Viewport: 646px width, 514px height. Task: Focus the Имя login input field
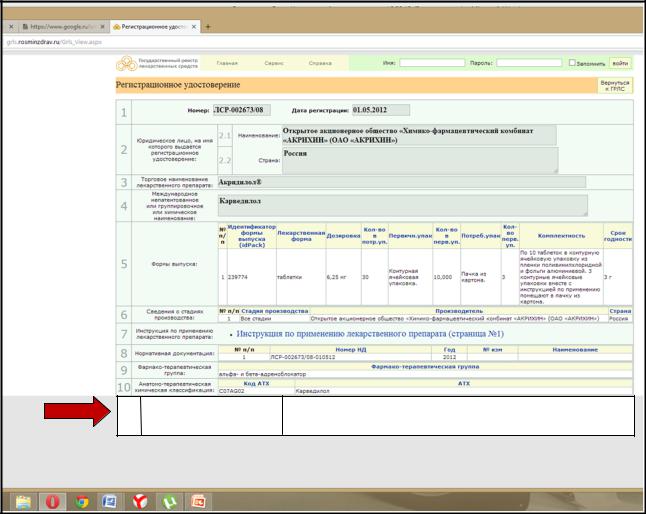[x=432, y=63]
